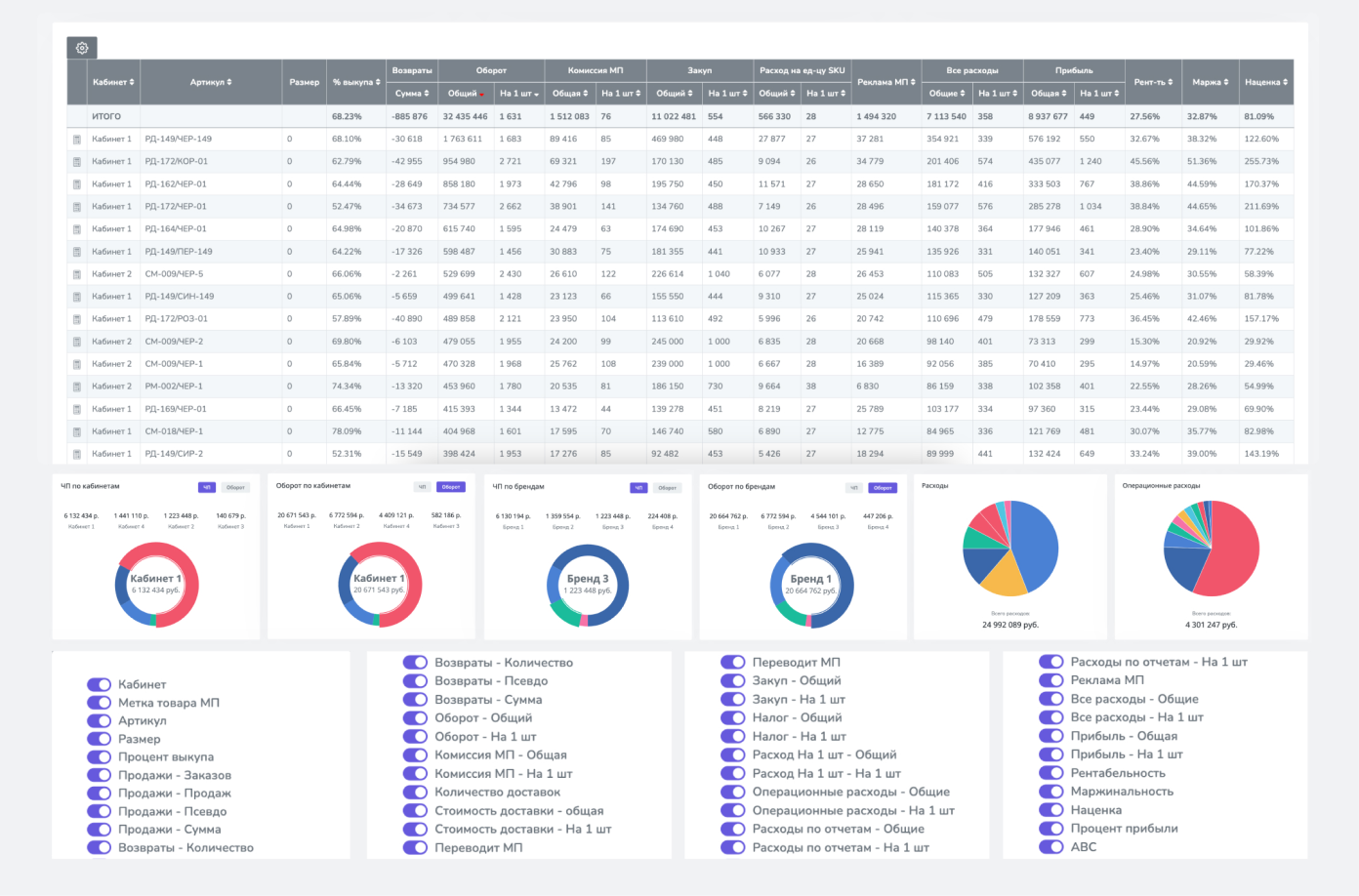Click the document icon for row РД-172/КОР-01
This screenshot has height=896, width=1359.
pyautogui.click(x=77, y=162)
